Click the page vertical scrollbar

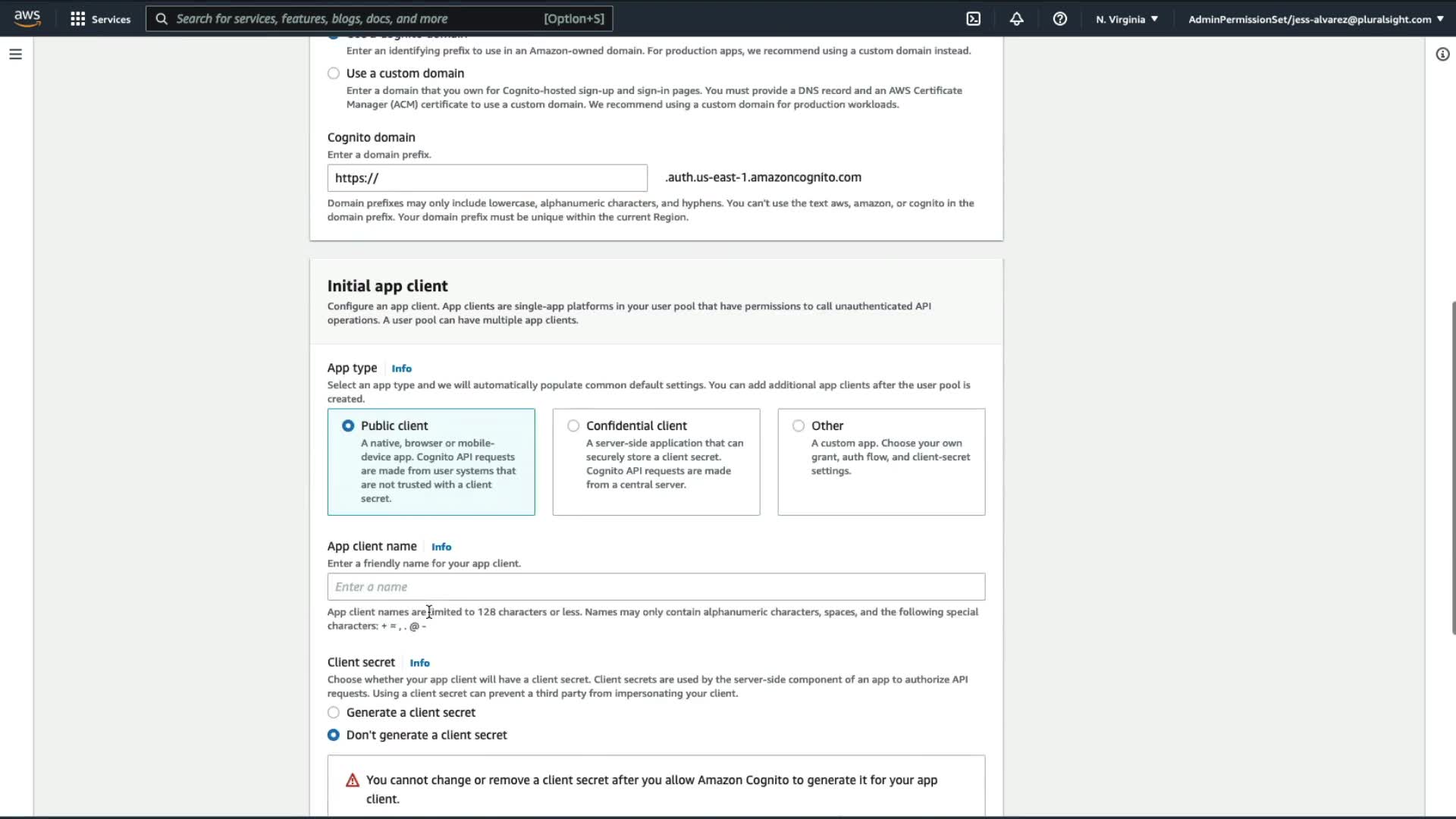(x=1452, y=467)
